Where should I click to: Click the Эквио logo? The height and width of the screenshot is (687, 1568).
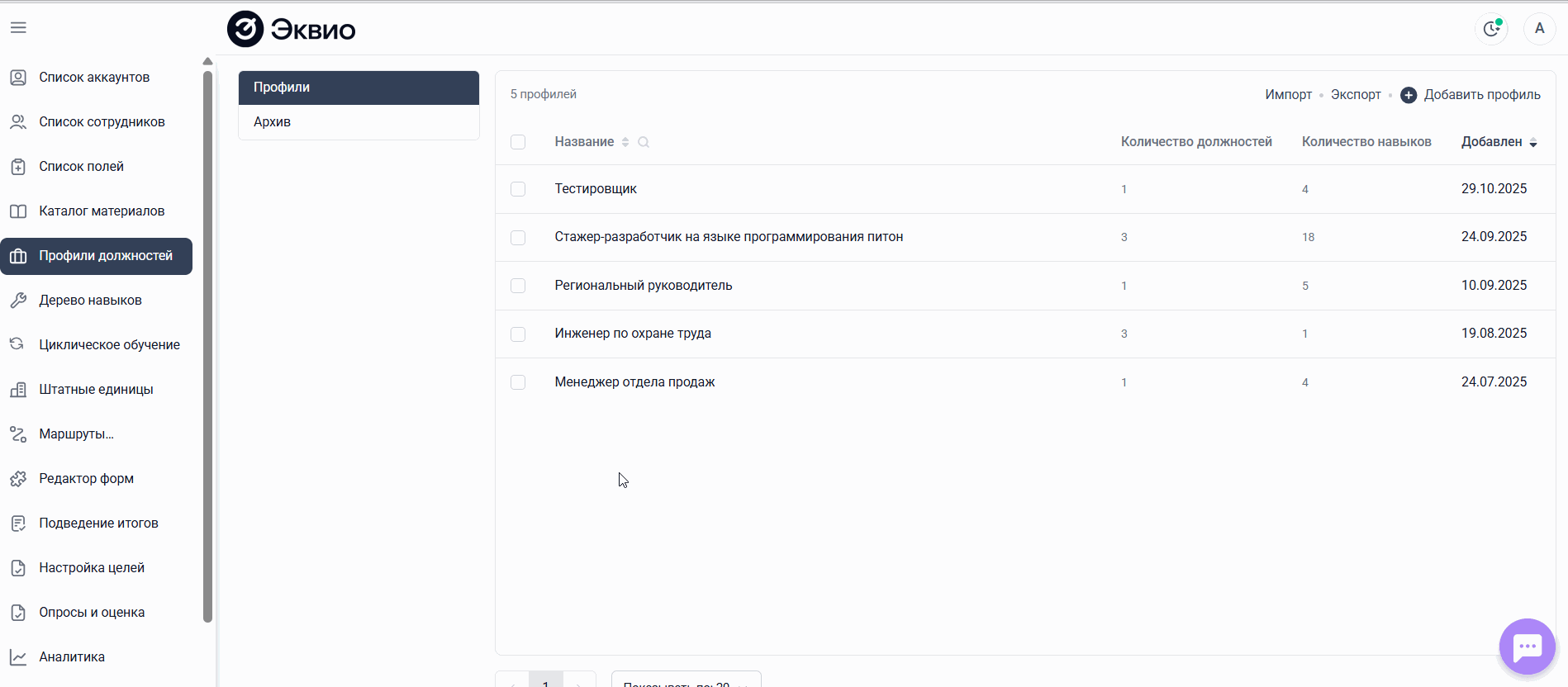[x=292, y=30]
